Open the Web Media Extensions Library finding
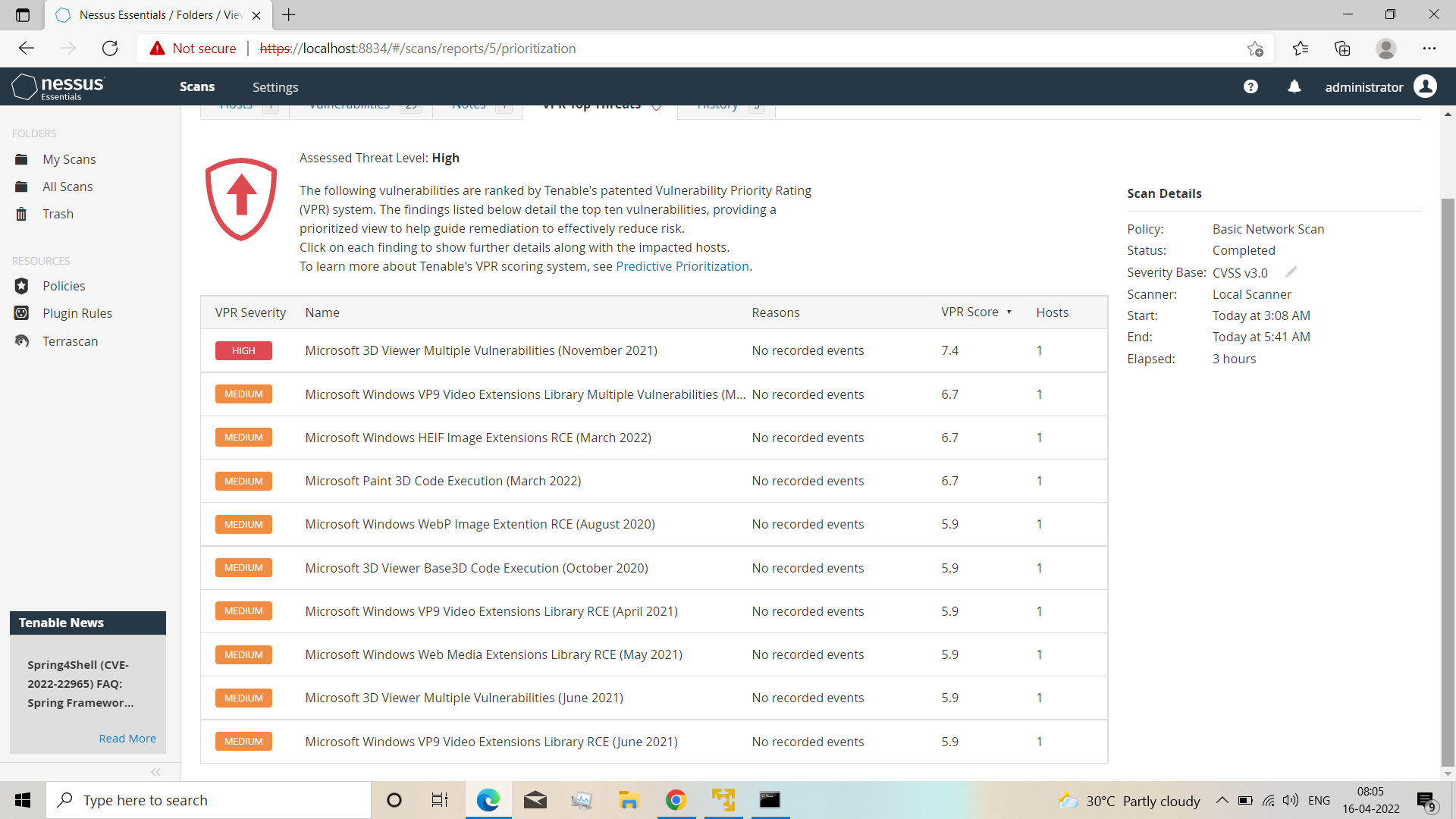 pos(494,654)
